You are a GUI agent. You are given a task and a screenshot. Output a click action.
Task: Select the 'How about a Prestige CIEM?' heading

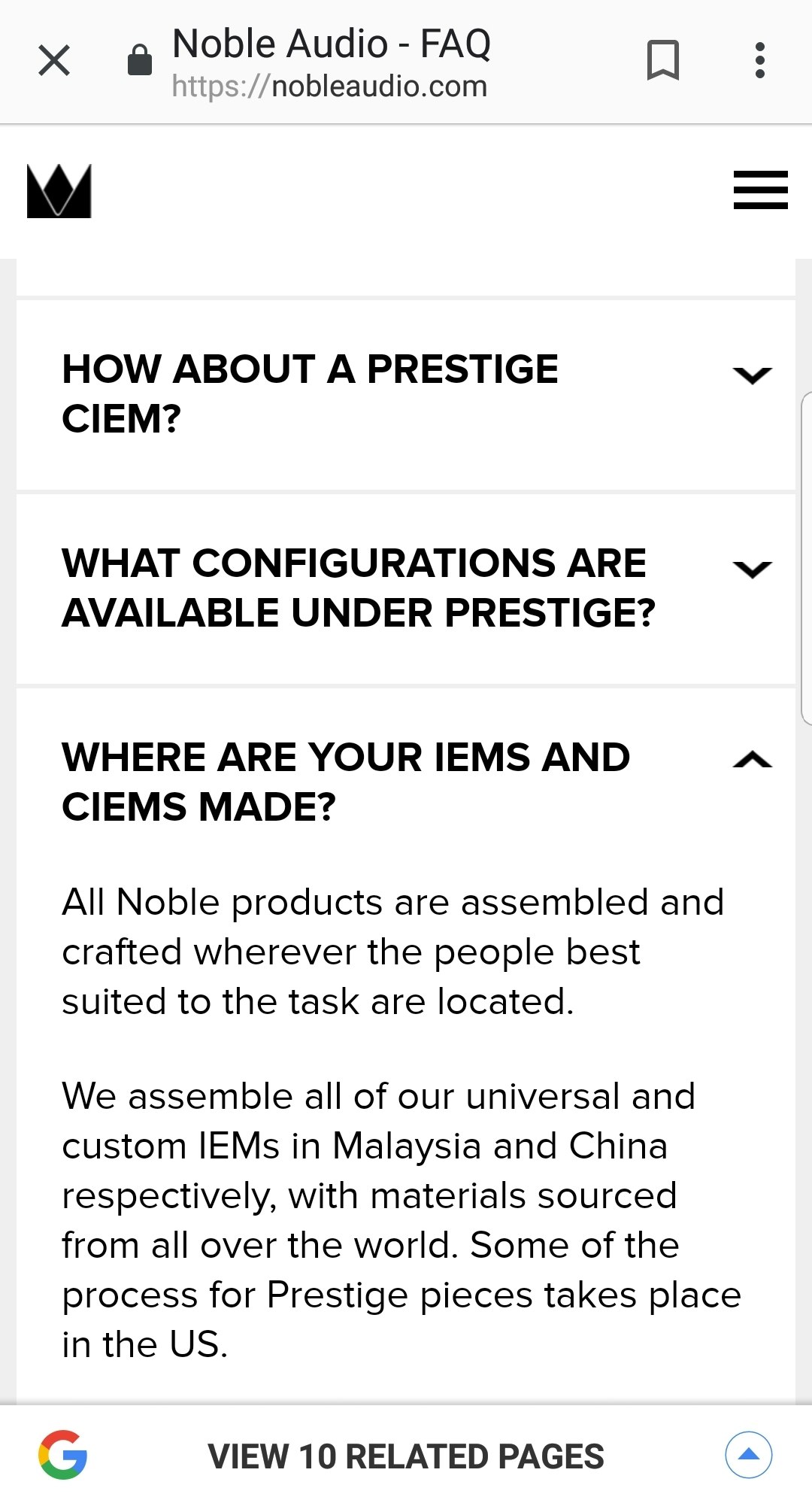pos(310,393)
